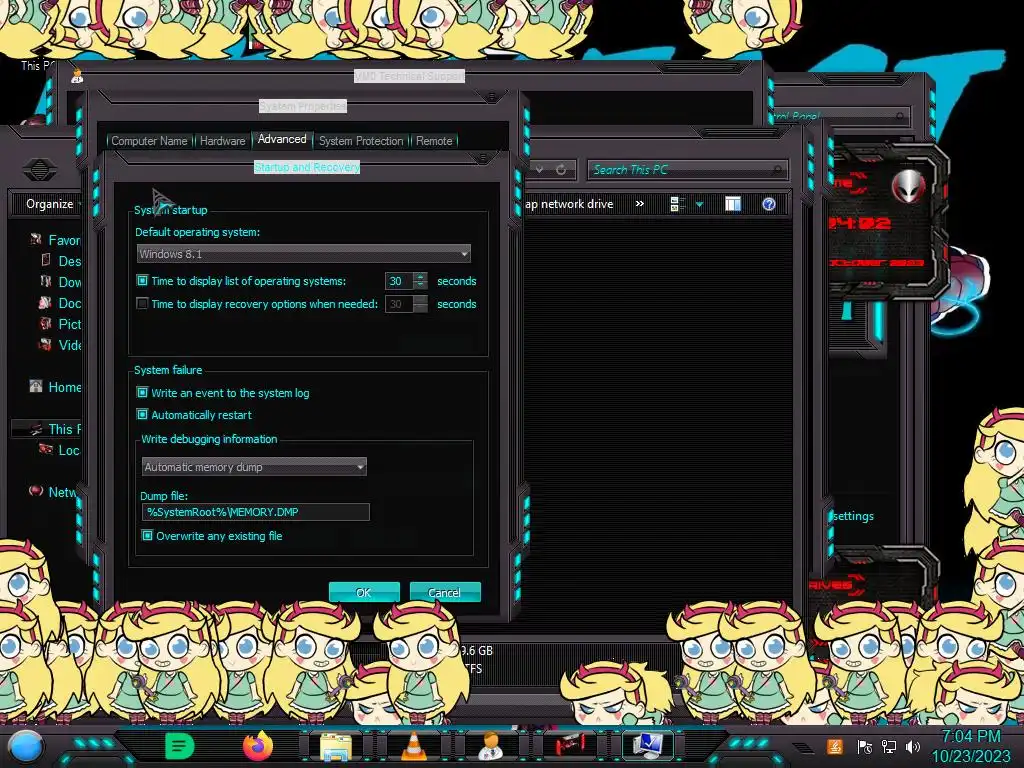This screenshot has width=1024, height=768.
Task: Select the Advanced tab
Action: pyautogui.click(x=282, y=139)
